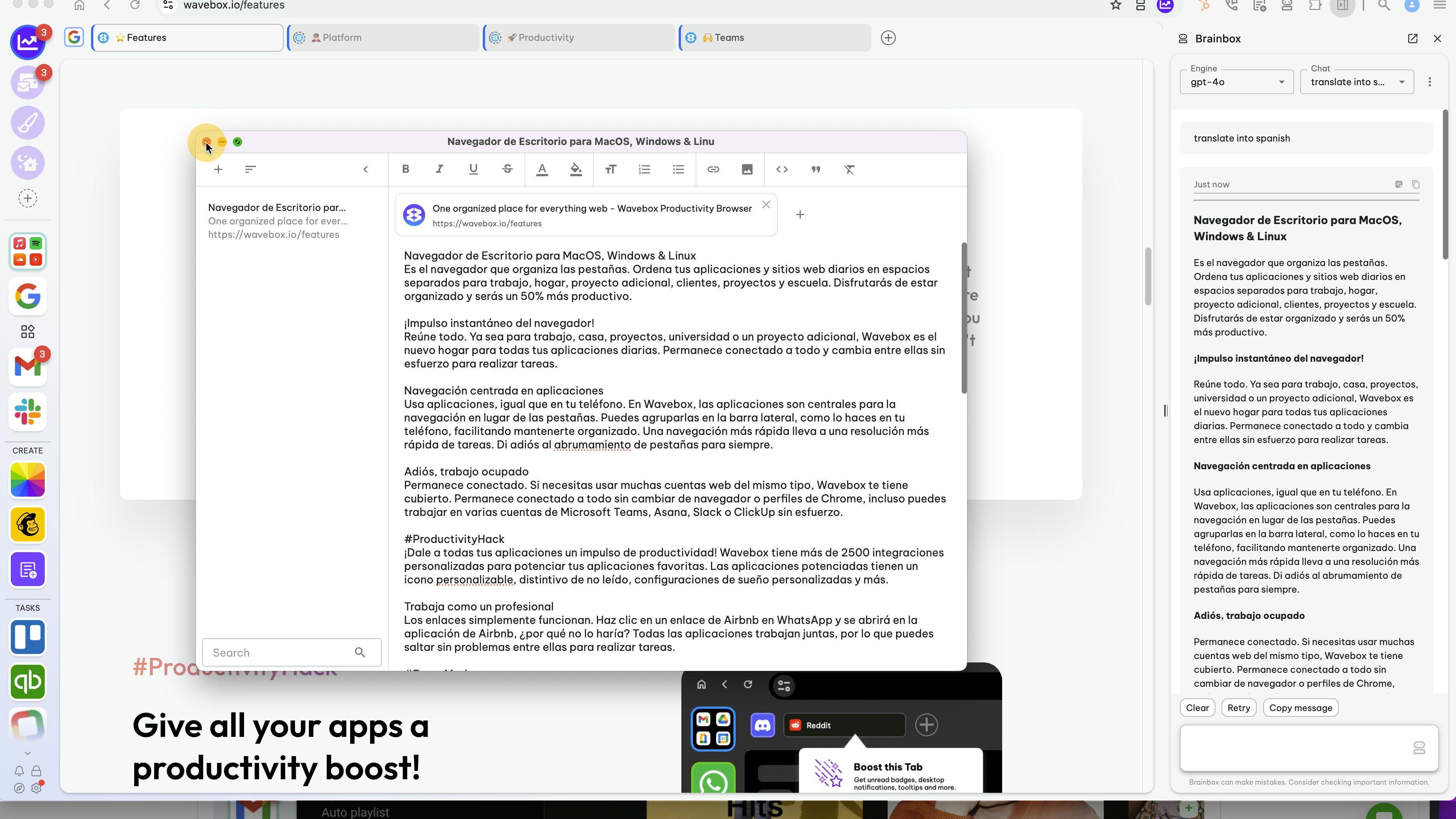Screen dimensions: 1456x819
Task: Create a new note with plus icon
Action: [218, 169]
